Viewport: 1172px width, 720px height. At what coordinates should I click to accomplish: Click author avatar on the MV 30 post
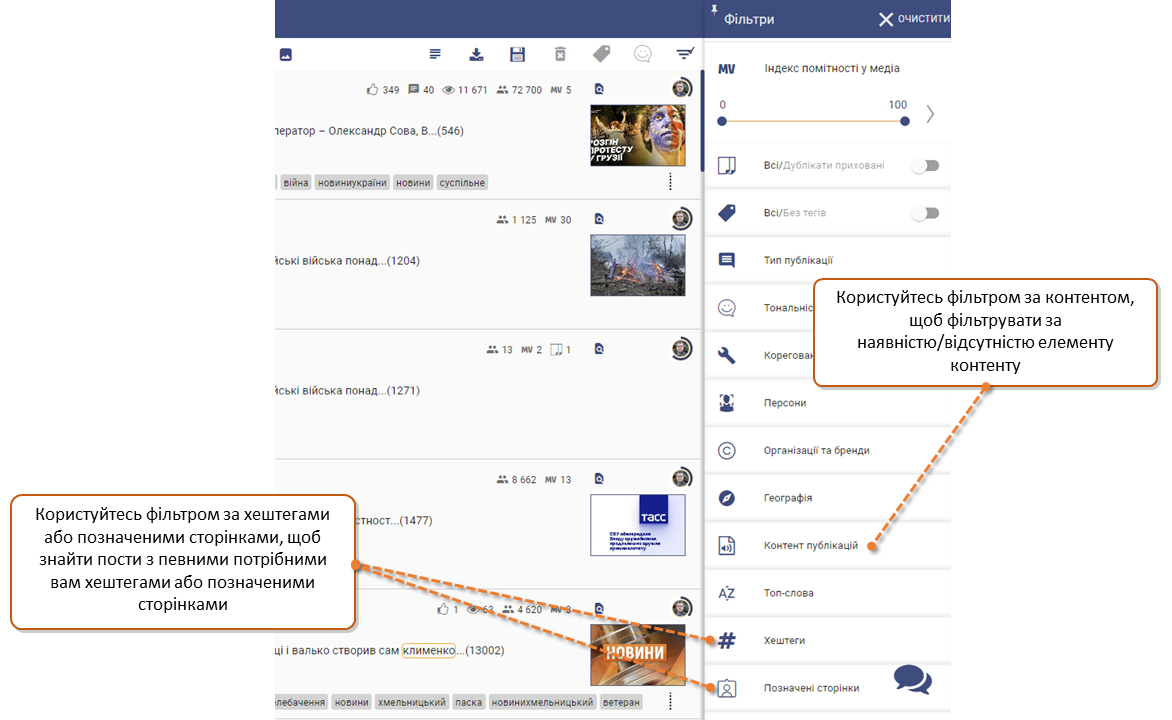[681, 218]
